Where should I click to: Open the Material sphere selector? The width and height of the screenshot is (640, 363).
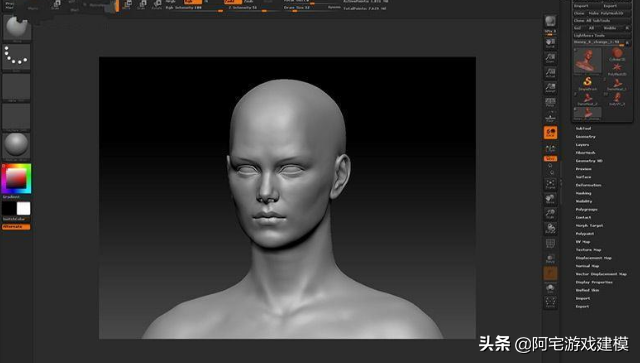(x=16, y=146)
